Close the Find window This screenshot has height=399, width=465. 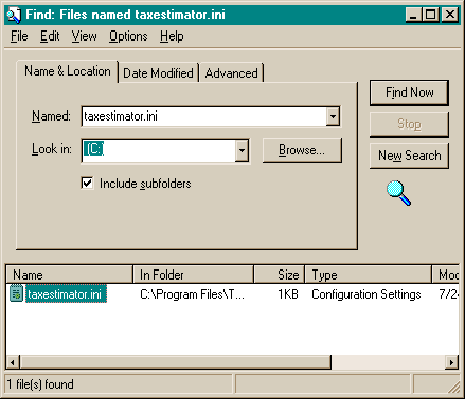450,15
